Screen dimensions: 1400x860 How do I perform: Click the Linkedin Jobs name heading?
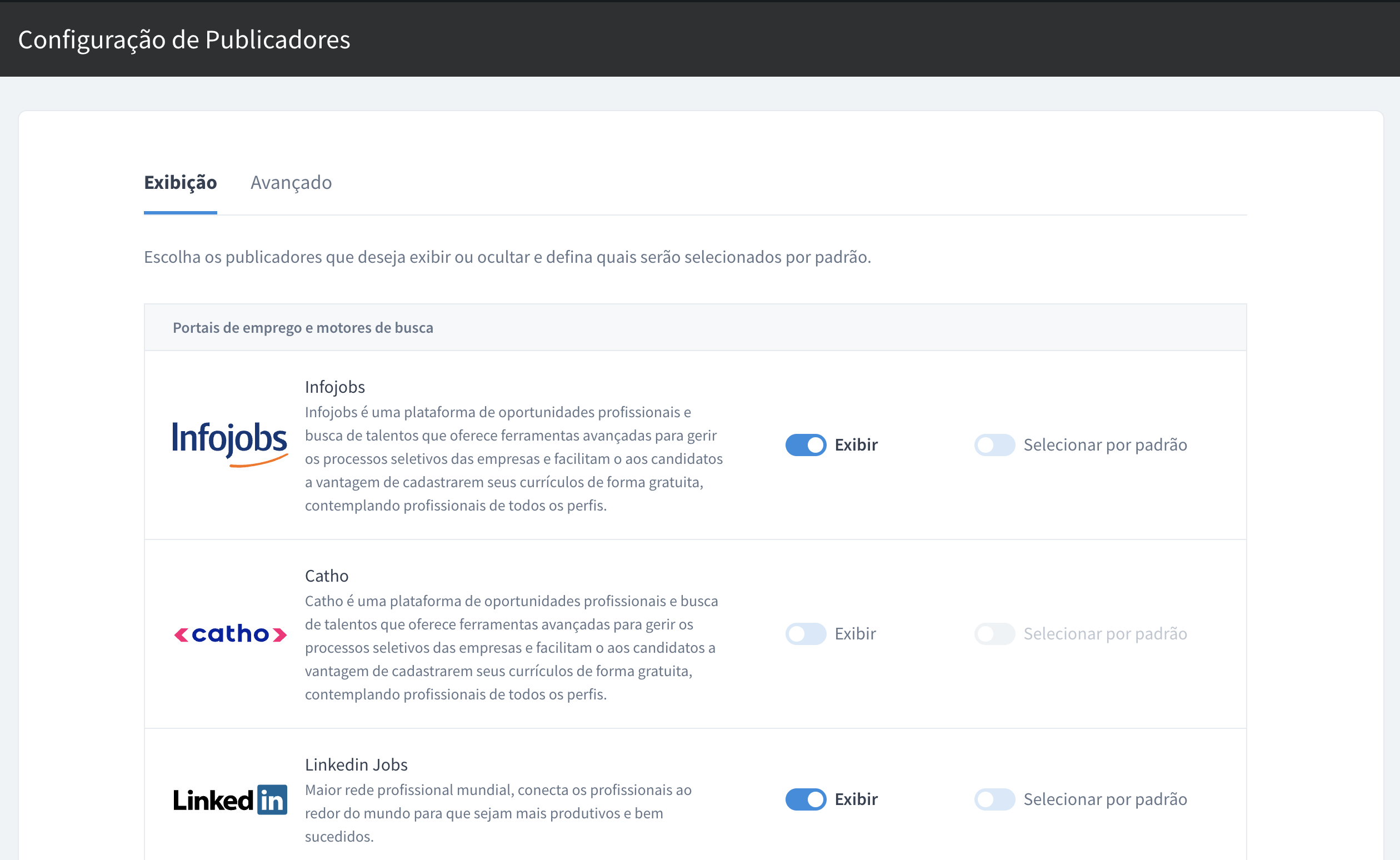tap(356, 764)
